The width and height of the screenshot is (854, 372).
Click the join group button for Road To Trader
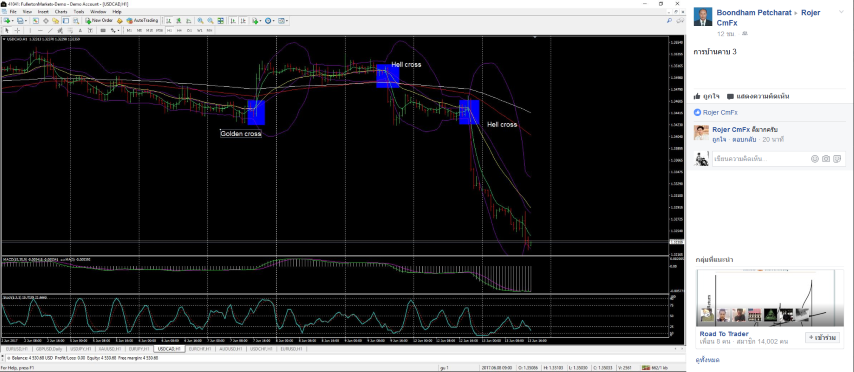tap(822, 338)
